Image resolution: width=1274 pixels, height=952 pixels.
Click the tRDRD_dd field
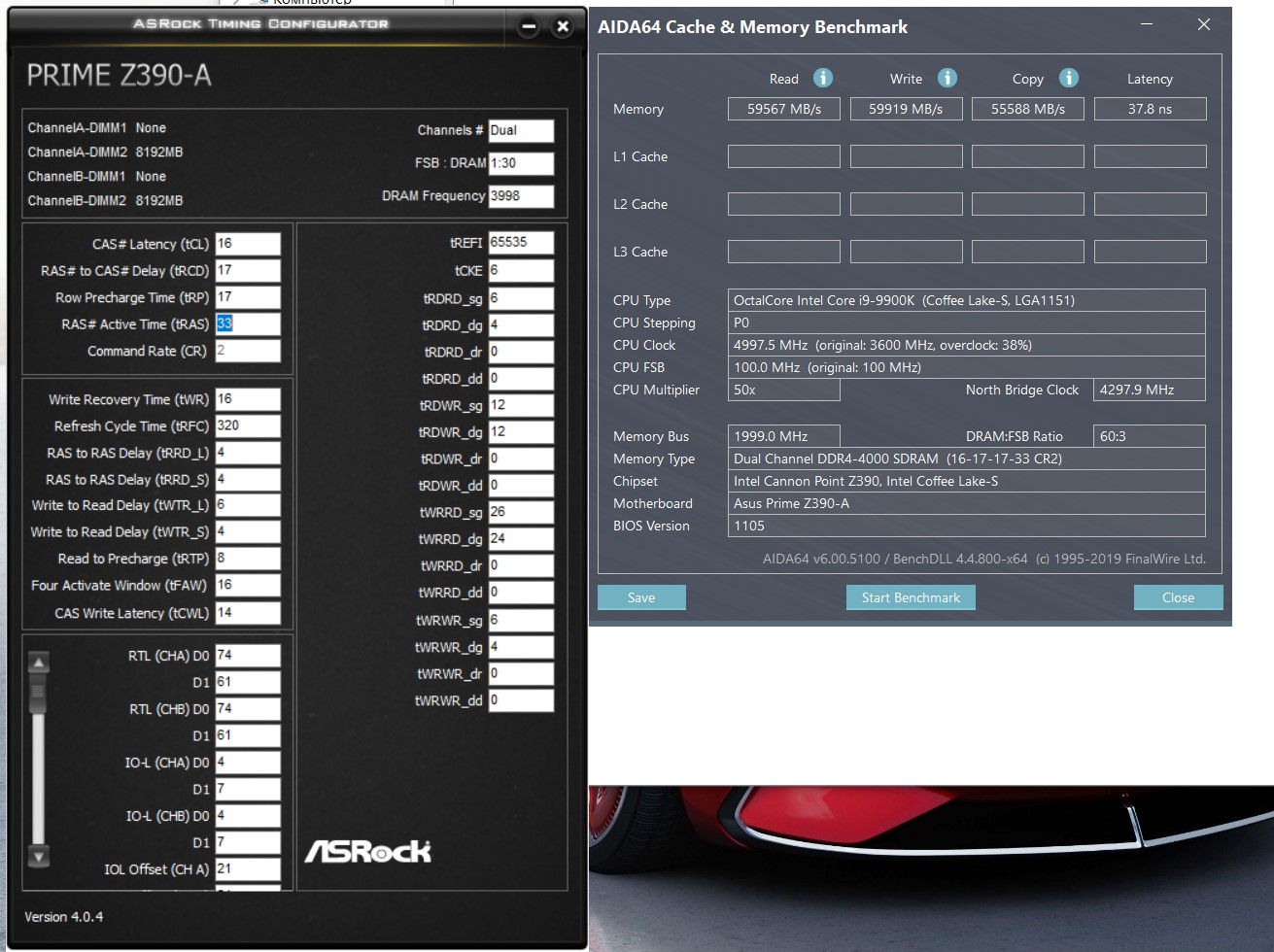[x=521, y=379]
